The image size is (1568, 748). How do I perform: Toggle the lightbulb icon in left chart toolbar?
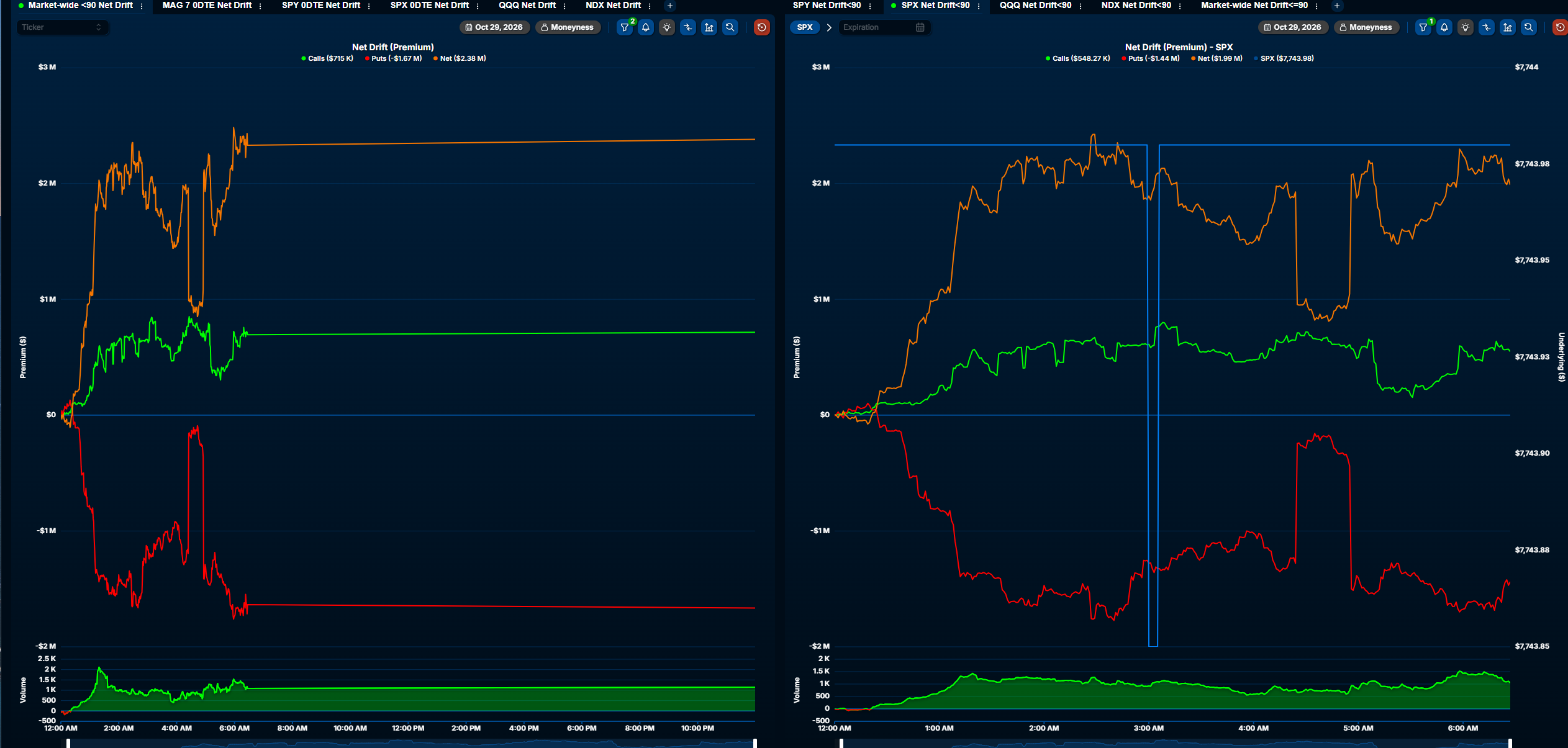667,27
